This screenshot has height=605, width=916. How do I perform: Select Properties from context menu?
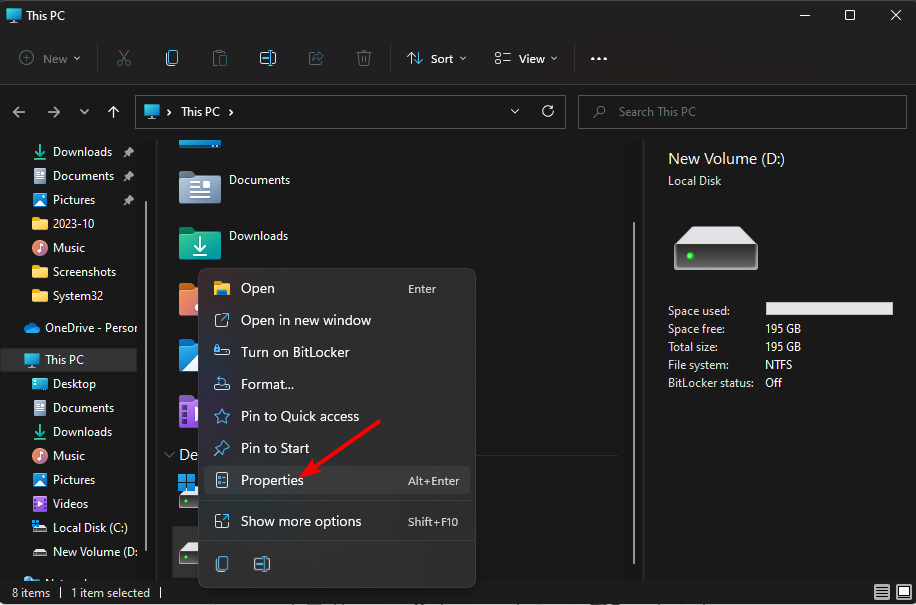click(272, 480)
